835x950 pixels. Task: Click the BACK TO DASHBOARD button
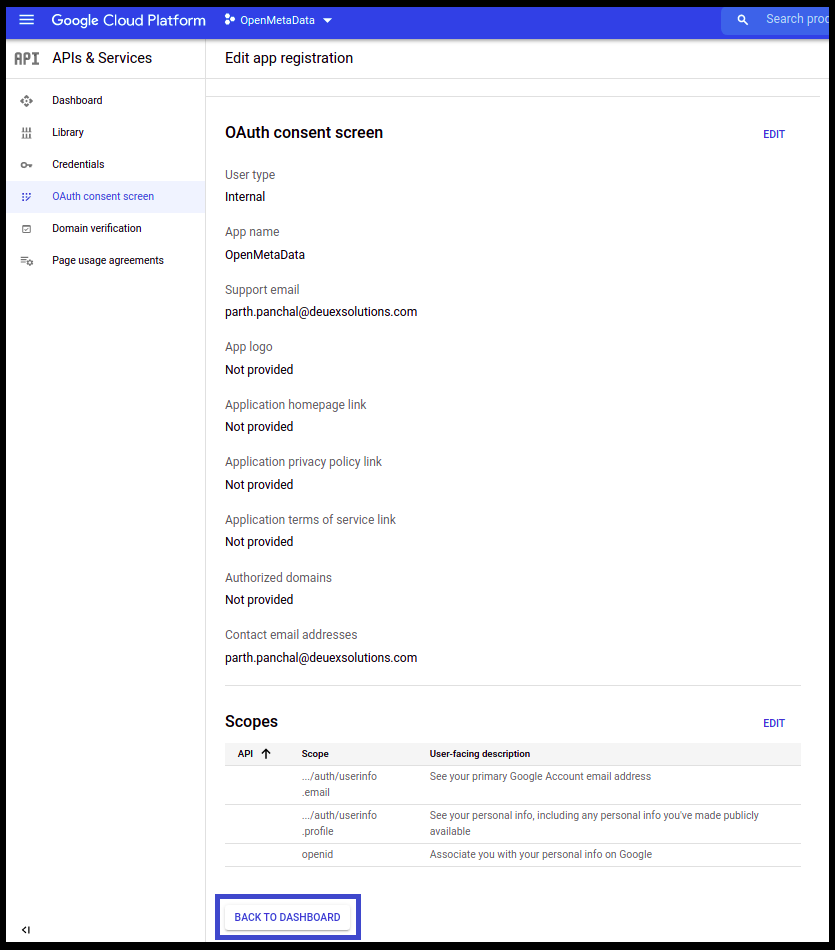coord(287,916)
